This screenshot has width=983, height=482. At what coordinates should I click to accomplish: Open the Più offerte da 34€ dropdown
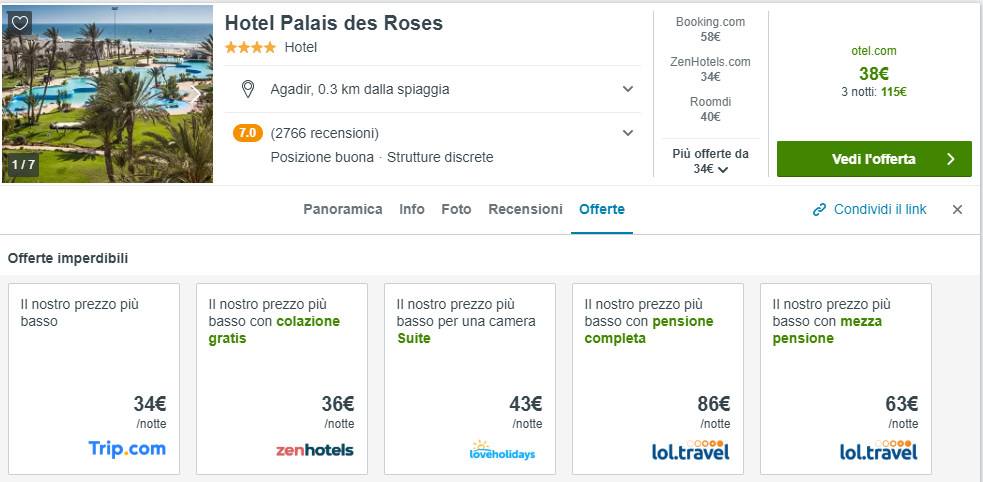(x=710, y=162)
